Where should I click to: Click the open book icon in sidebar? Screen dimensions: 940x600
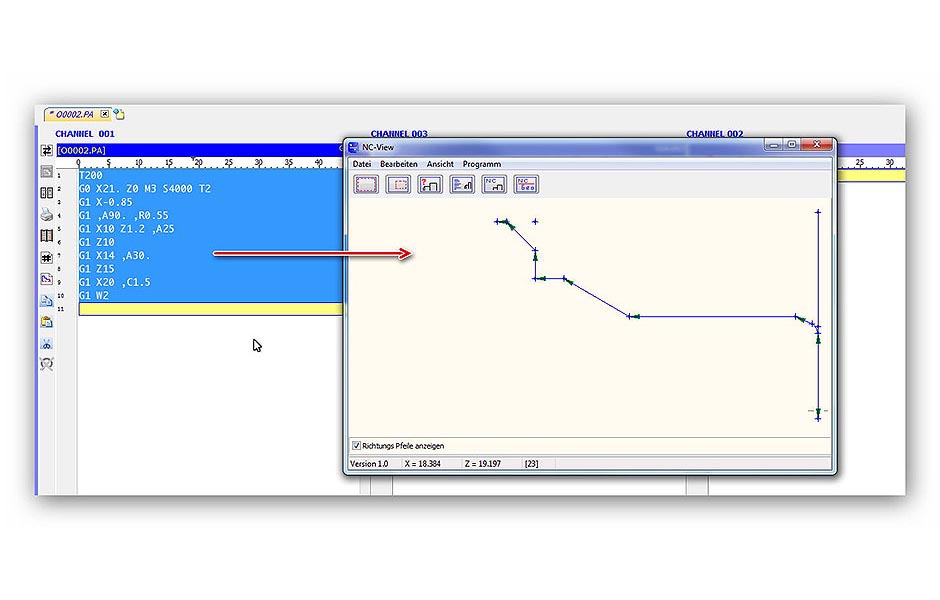[46, 236]
